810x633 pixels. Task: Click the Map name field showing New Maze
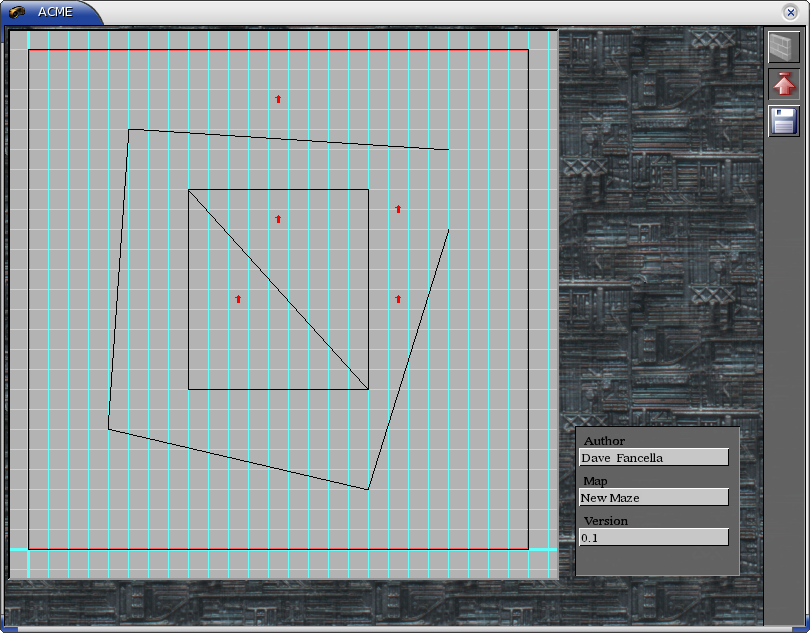click(x=654, y=498)
